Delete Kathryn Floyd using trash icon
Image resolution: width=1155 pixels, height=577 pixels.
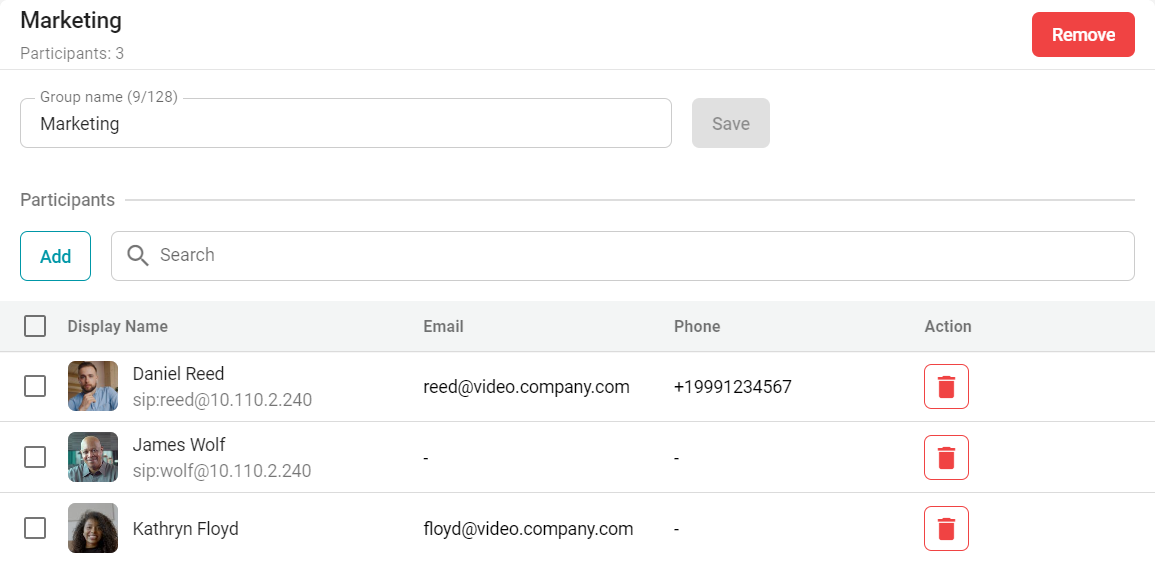(946, 528)
